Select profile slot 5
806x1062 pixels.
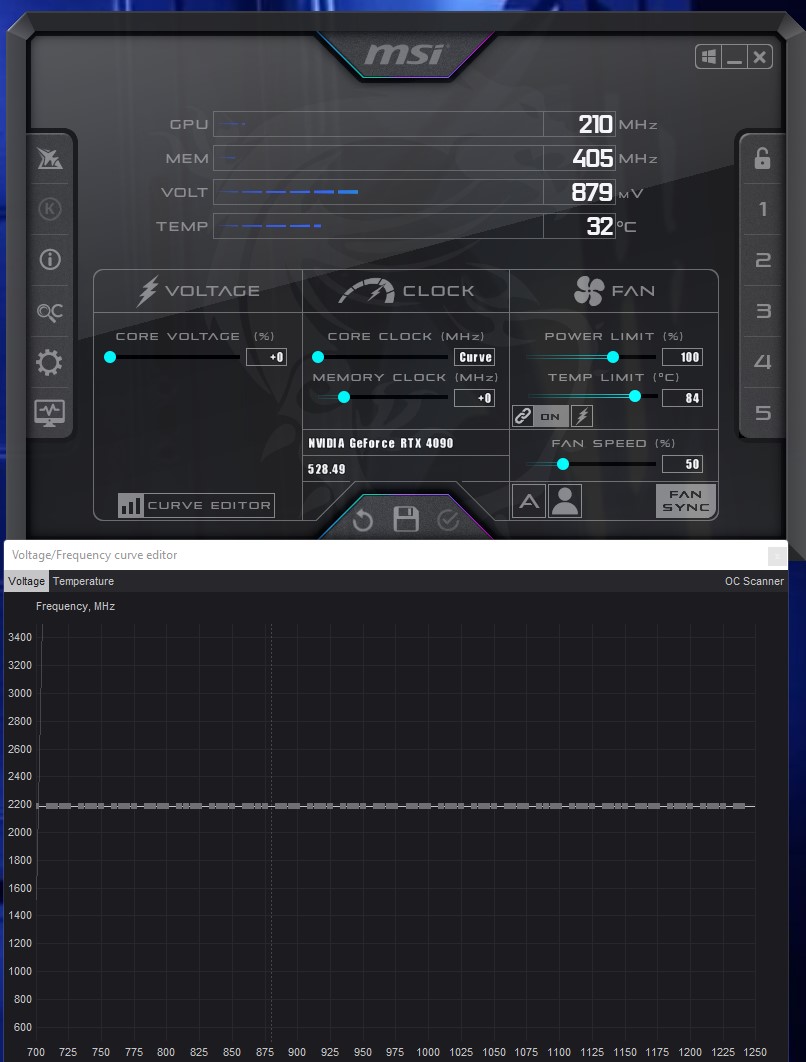coord(763,412)
